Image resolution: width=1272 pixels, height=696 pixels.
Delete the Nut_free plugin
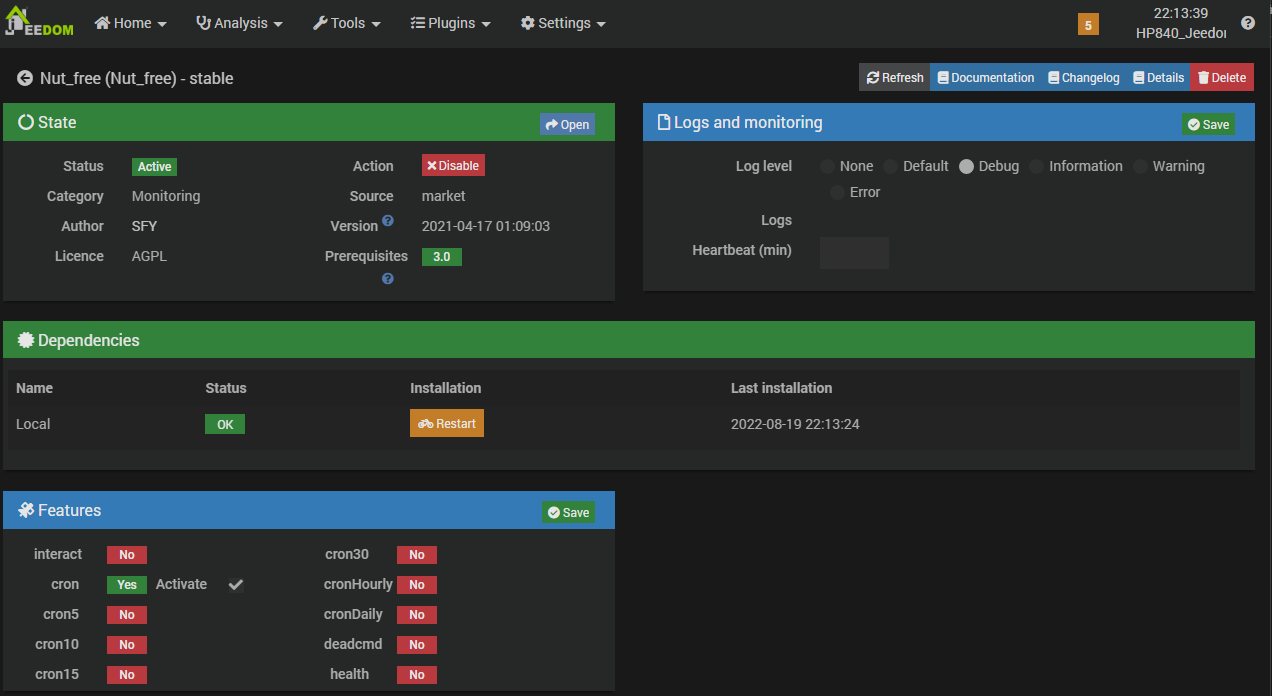click(1222, 78)
